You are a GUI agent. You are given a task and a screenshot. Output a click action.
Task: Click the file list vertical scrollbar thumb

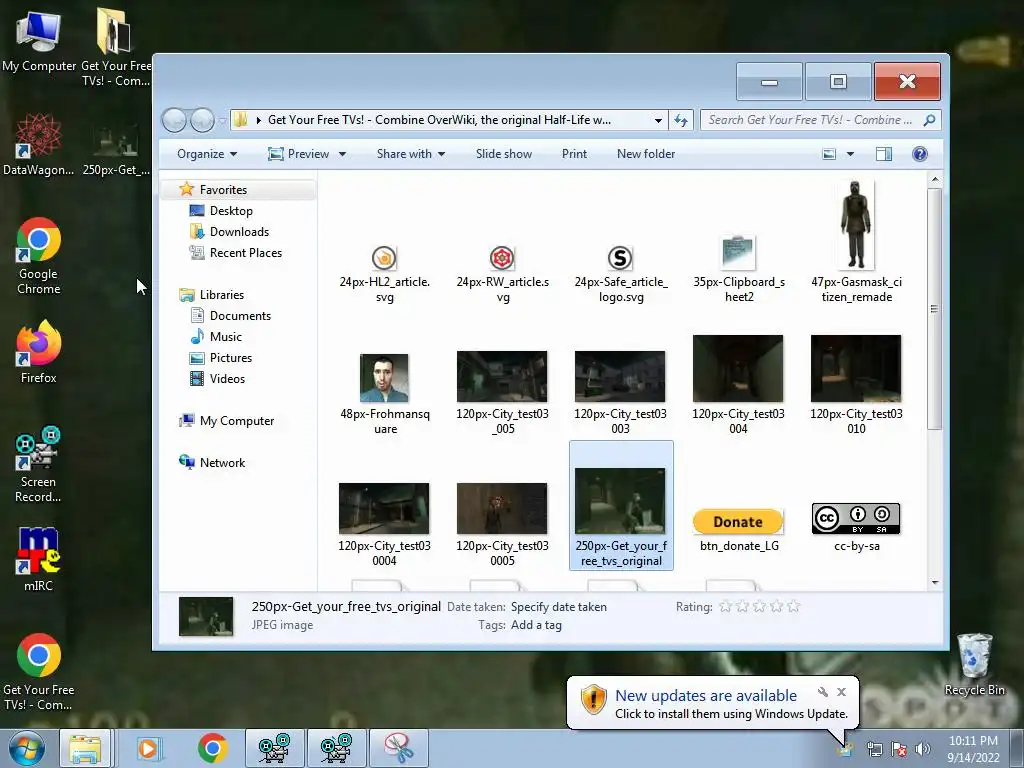pyautogui.click(x=935, y=309)
